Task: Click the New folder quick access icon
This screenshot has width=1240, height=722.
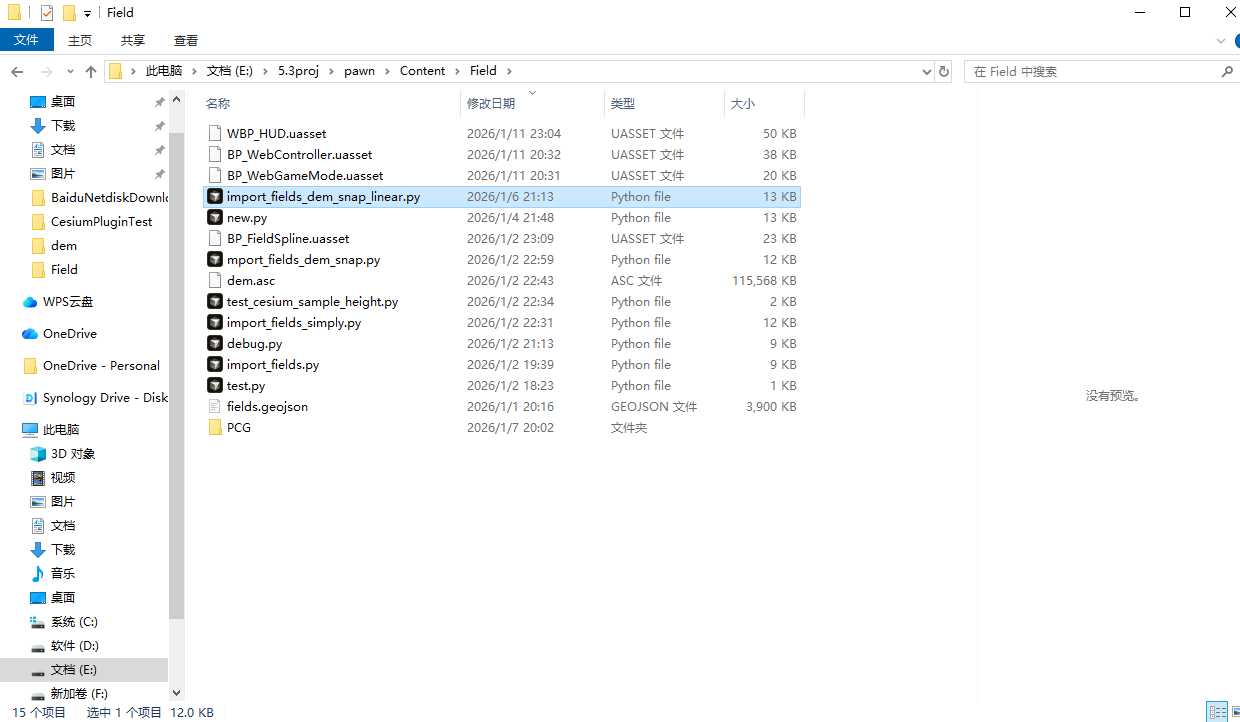Action: [x=69, y=13]
